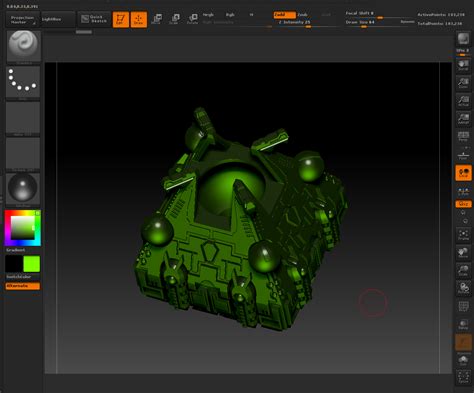Toggle the Gradient color button

[x=15, y=250]
